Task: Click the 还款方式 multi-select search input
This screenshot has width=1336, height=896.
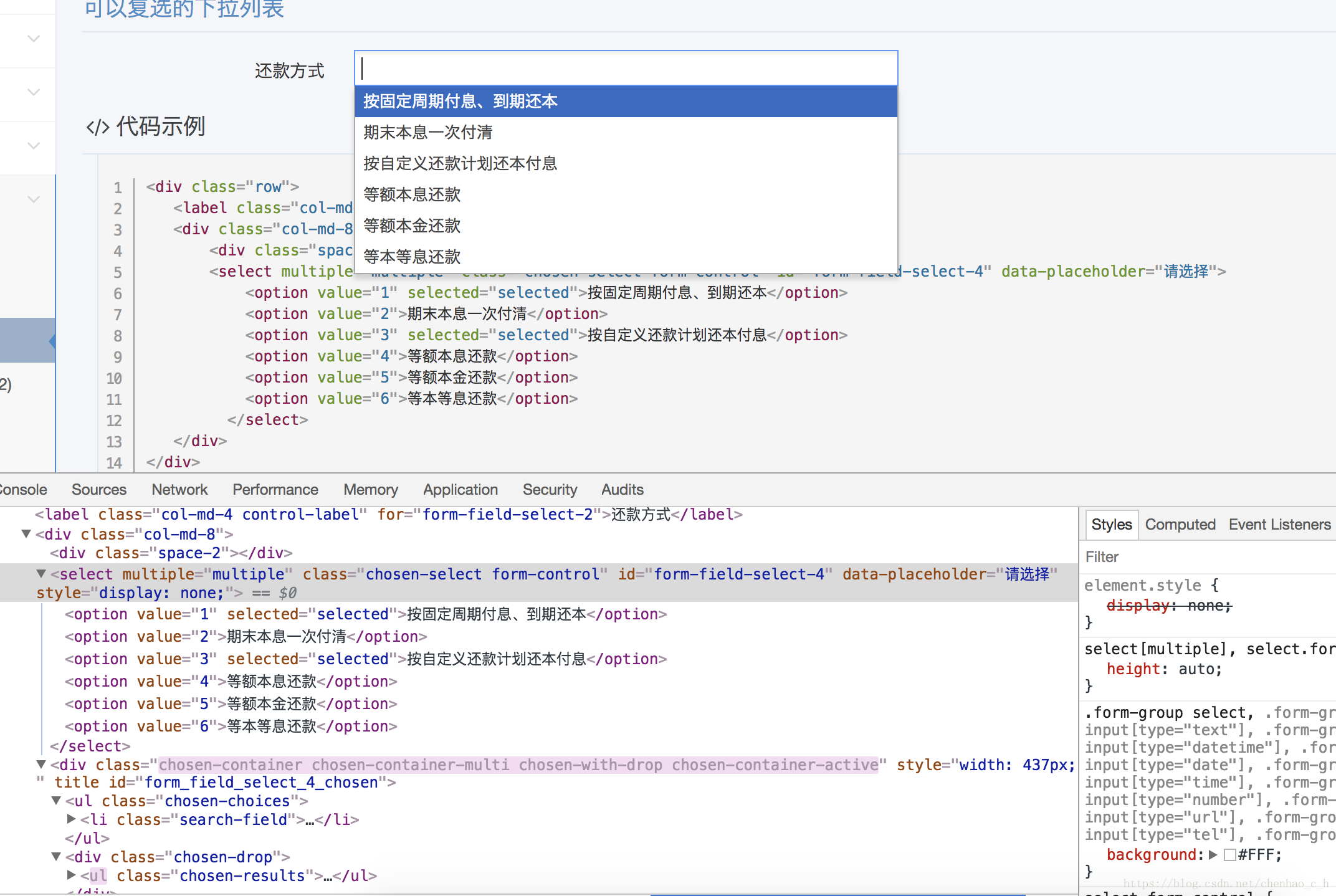Action: pyautogui.click(x=626, y=68)
